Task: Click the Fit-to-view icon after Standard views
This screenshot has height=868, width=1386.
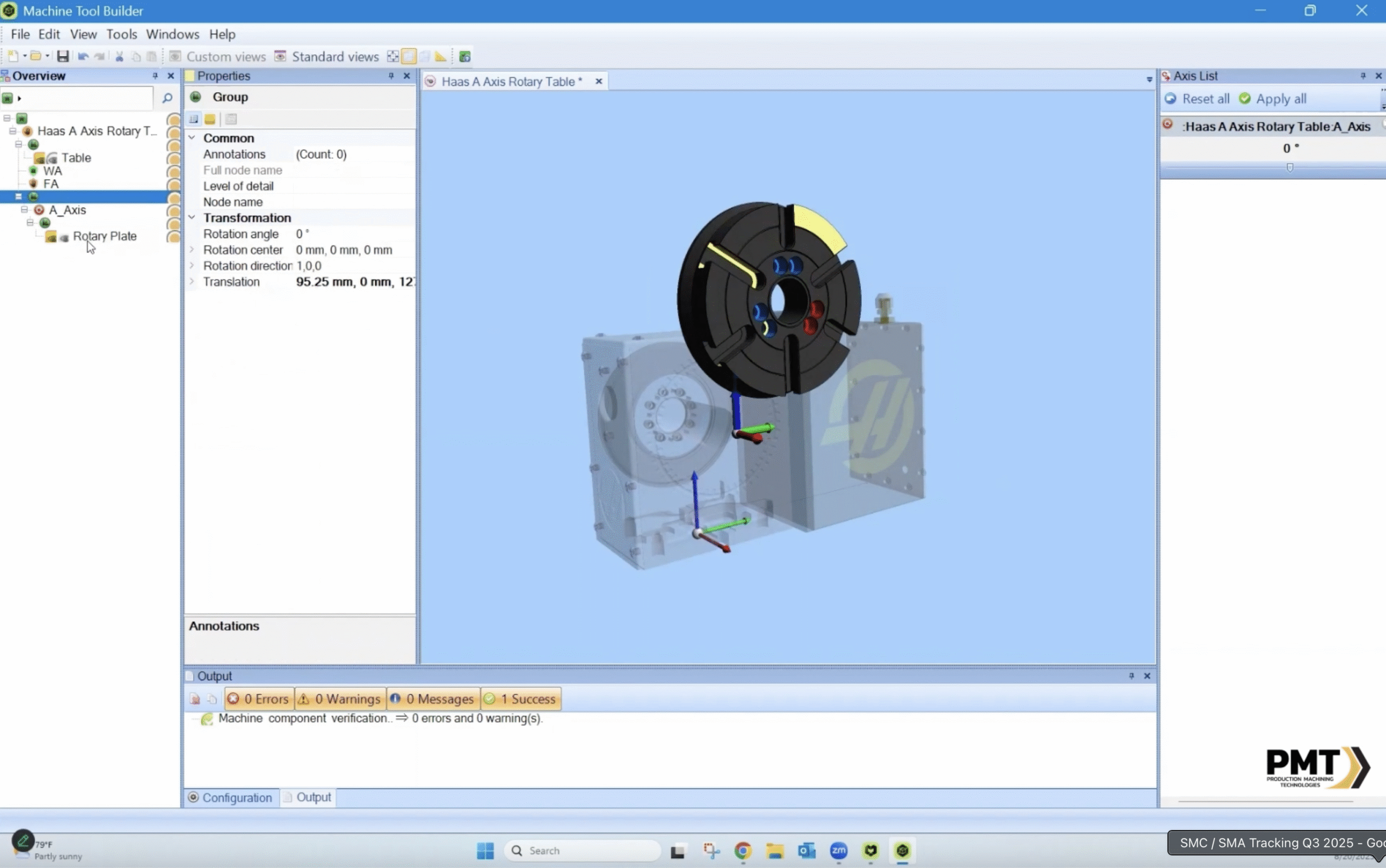Action: pyautogui.click(x=393, y=56)
